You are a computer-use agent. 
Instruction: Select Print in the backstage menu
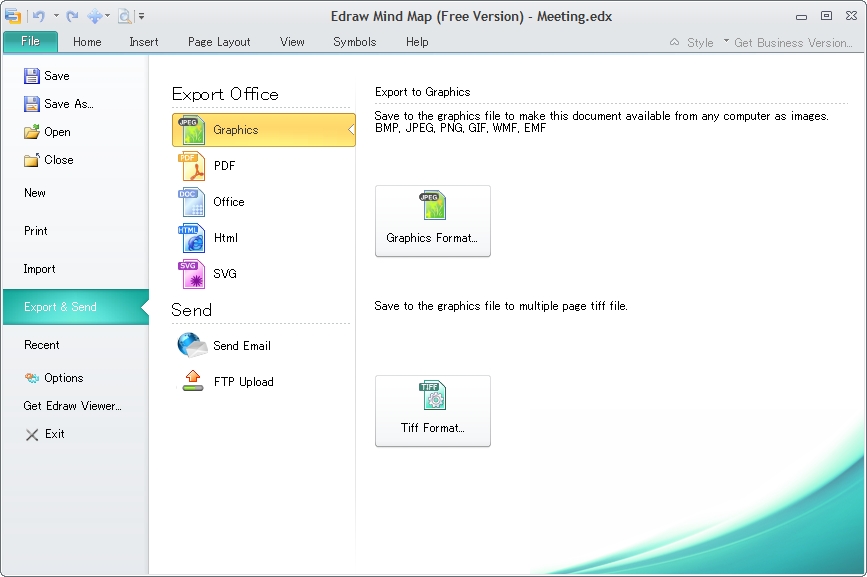click(36, 231)
